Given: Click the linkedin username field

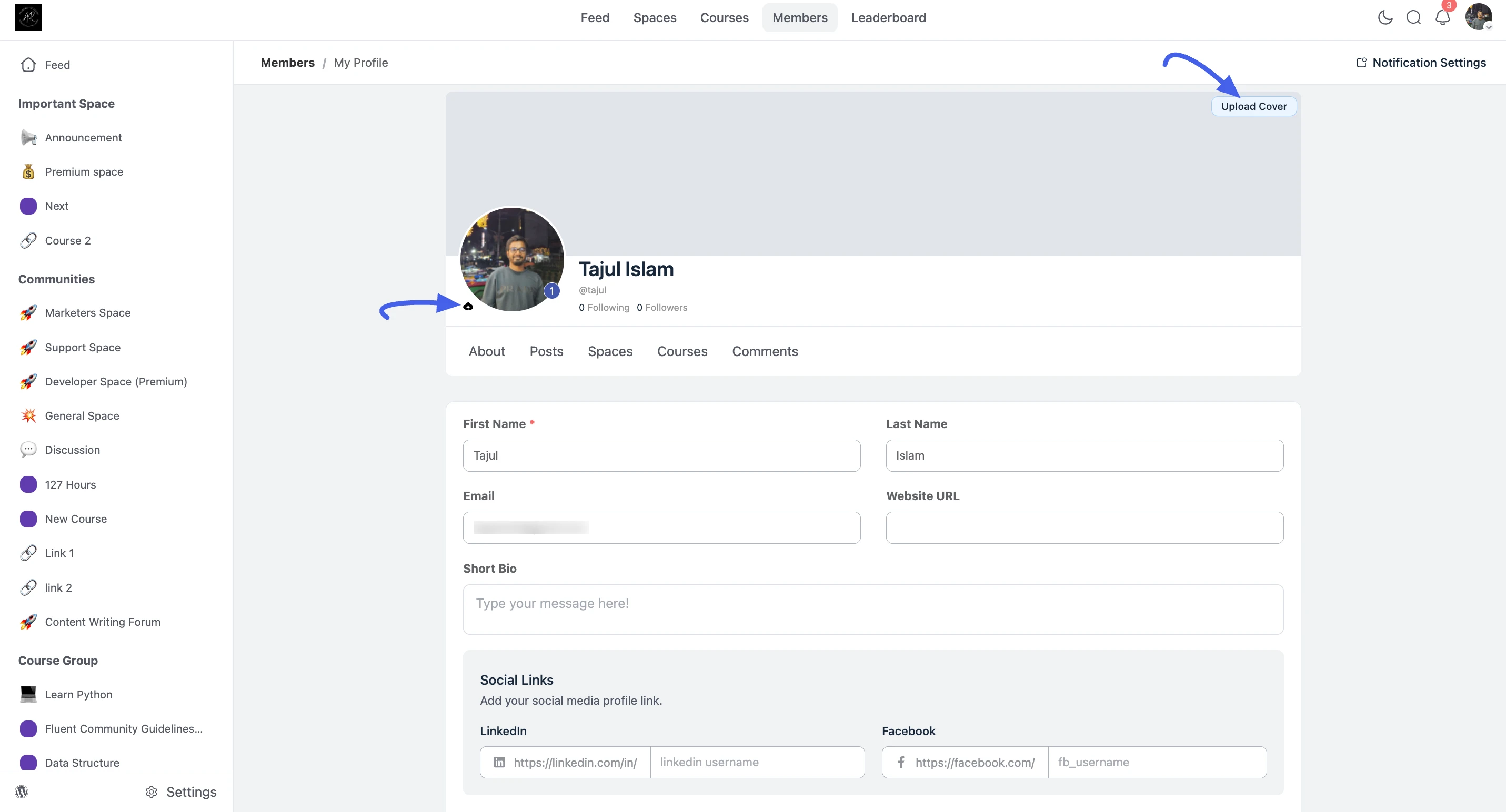Looking at the screenshot, I should pos(757,762).
